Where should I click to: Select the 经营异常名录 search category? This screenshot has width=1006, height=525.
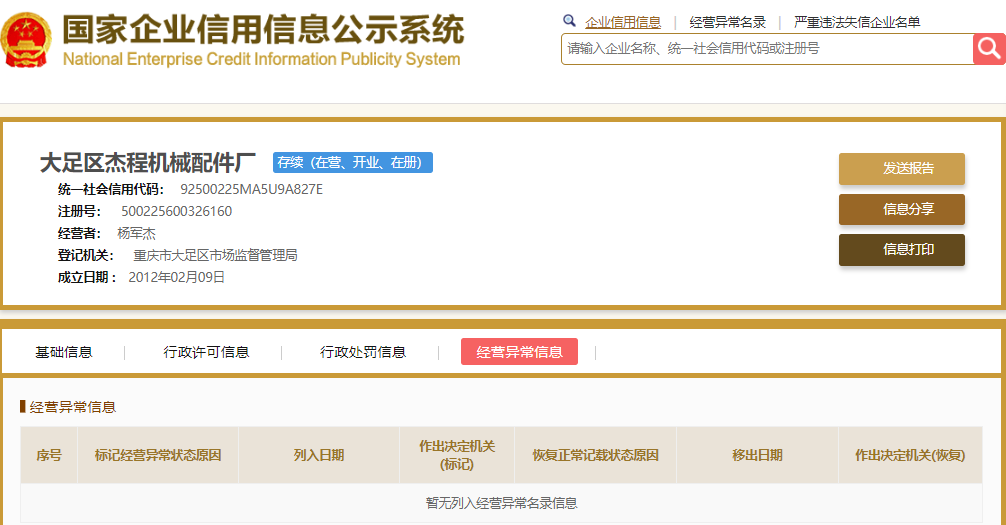(728, 22)
